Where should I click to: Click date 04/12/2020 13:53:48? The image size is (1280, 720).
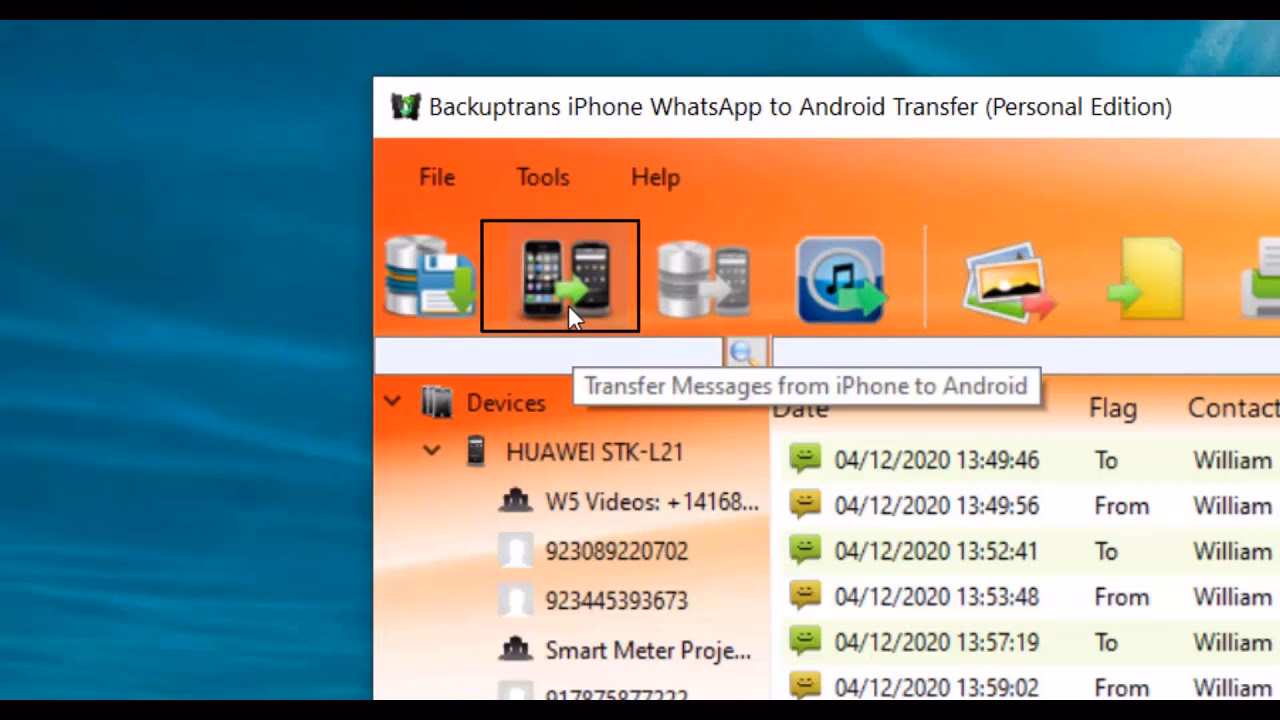tap(937, 597)
